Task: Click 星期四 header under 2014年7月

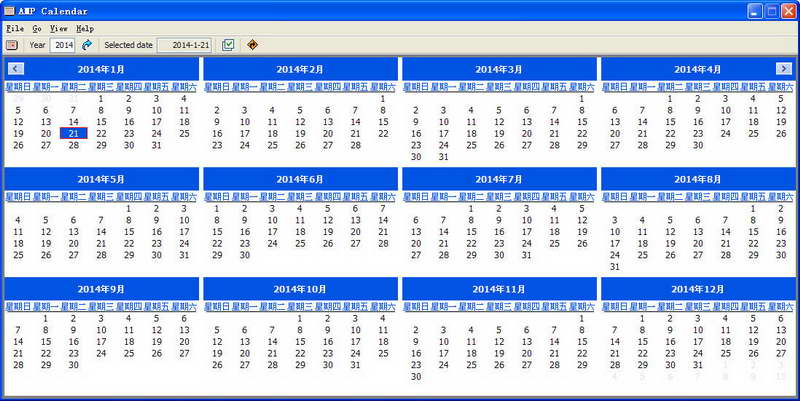Action: 527,197
